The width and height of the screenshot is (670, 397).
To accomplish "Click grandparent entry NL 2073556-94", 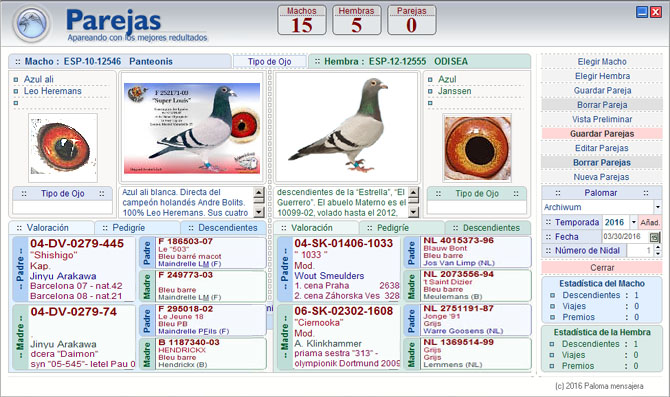I will click(x=467, y=286).
